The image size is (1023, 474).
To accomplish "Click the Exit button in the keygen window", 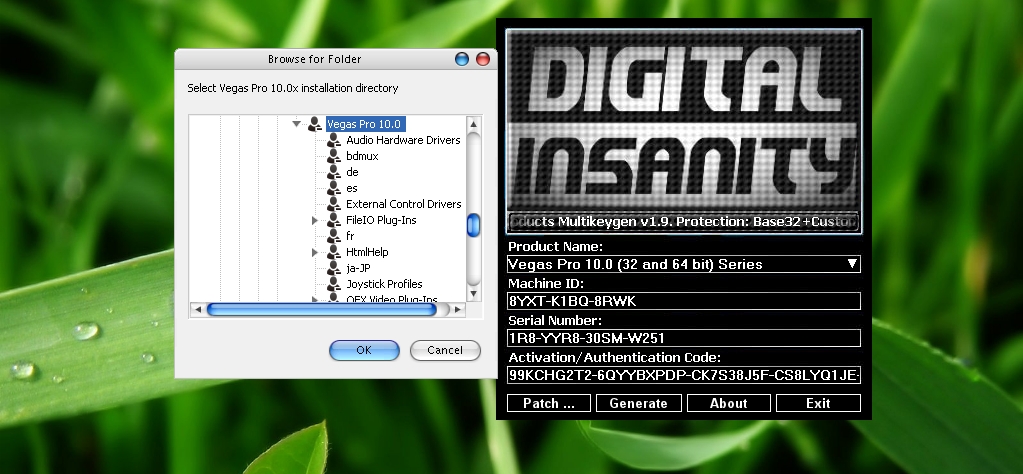I will [x=818, y=403].
